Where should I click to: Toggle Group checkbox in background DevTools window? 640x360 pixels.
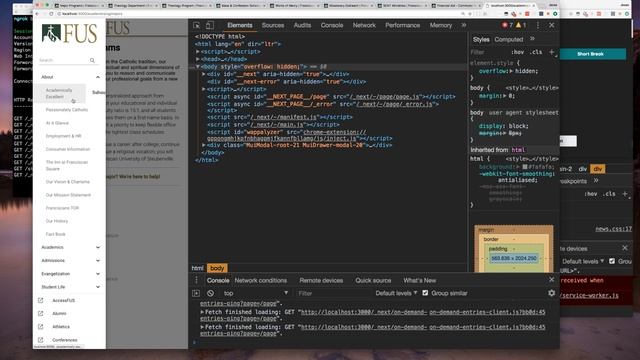click(x=612, y=261)
